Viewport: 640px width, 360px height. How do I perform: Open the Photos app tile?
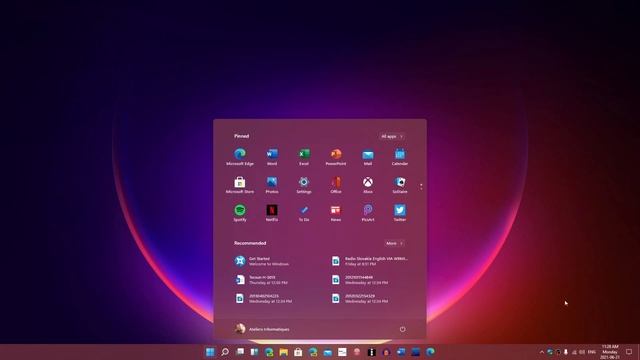[x=272, y=185]
